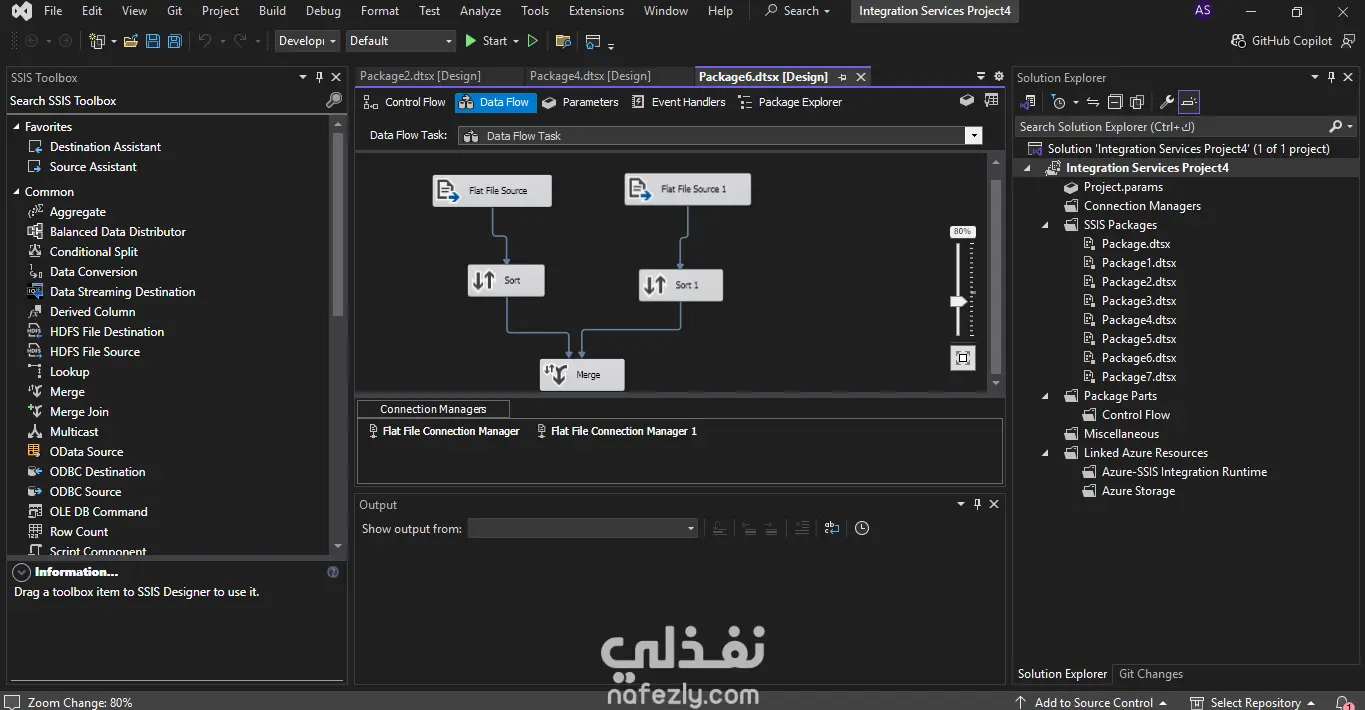Click the Variables icon in designer toolbar
This screenshot has height=710, width=1365.
point(991,100)
